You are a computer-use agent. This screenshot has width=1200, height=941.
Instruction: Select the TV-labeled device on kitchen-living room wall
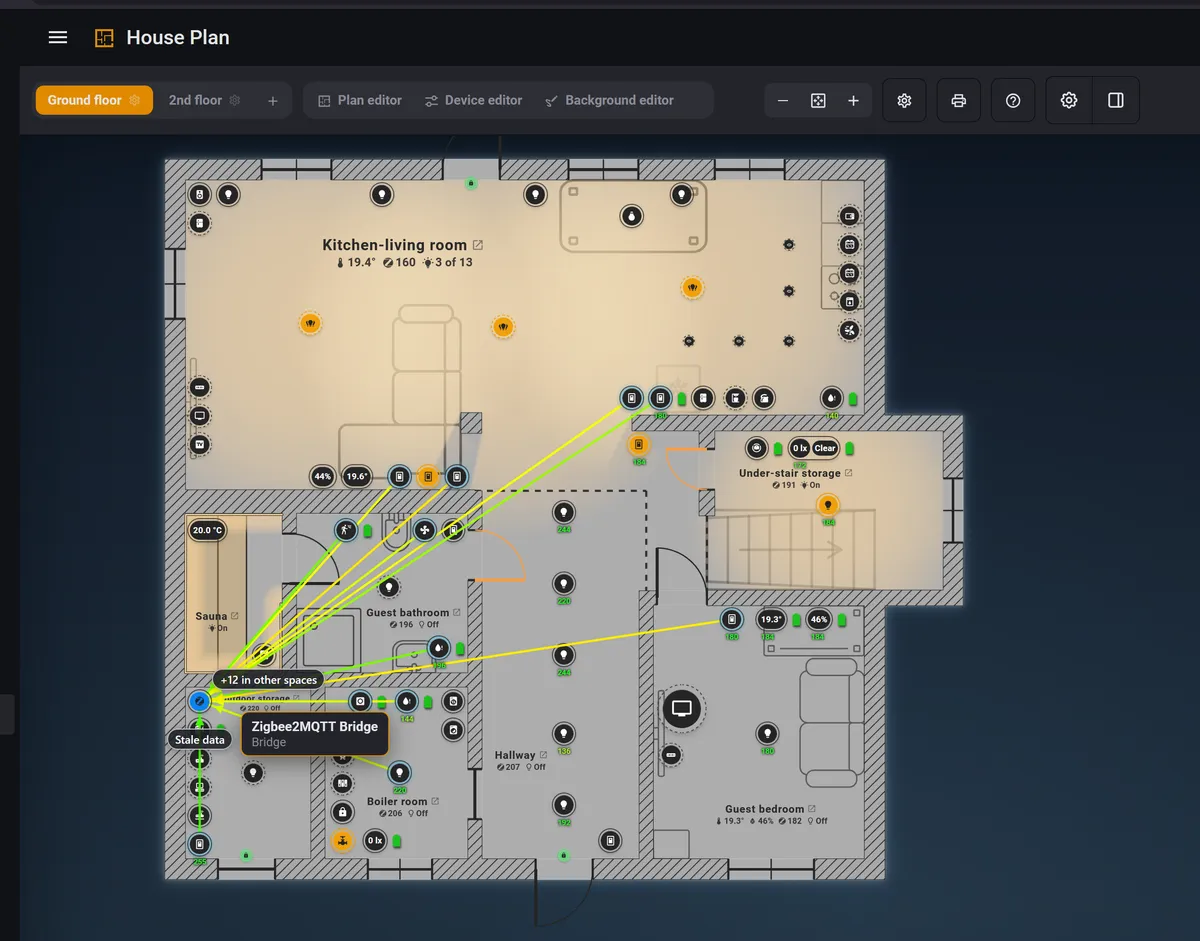click(x=200, y=444)
